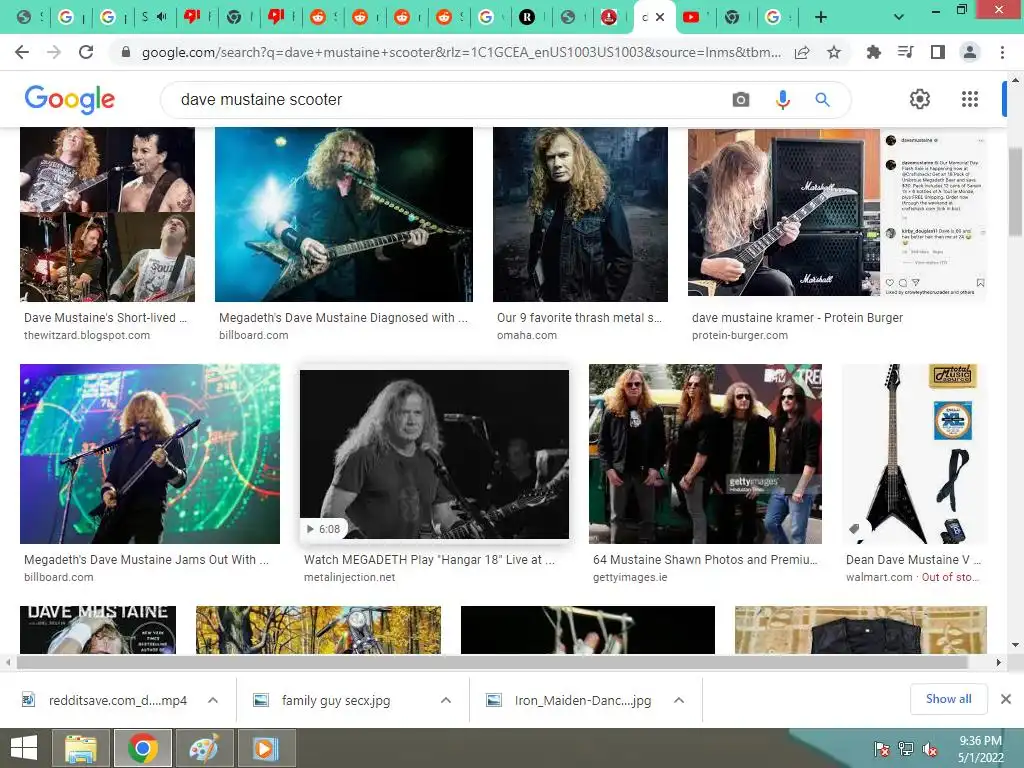Open the blue-lit billboard.com guitar thumbnail
The image size is (1024, 768).
344,214
